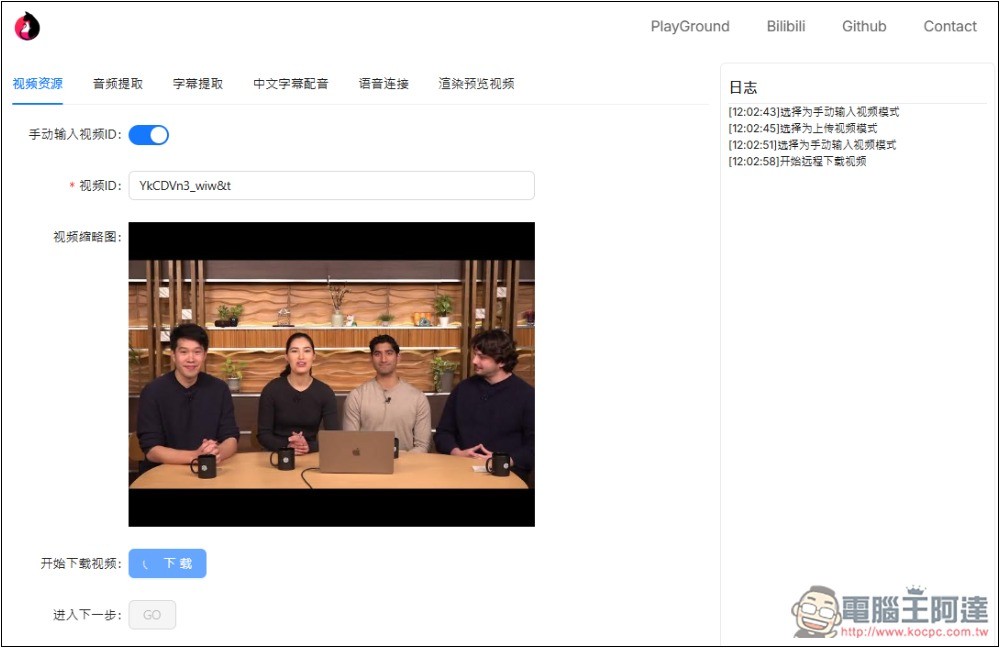Viewport: 1000px width, 648px height.
Task: Open the Contact page link
Action: tap(950, 27)
